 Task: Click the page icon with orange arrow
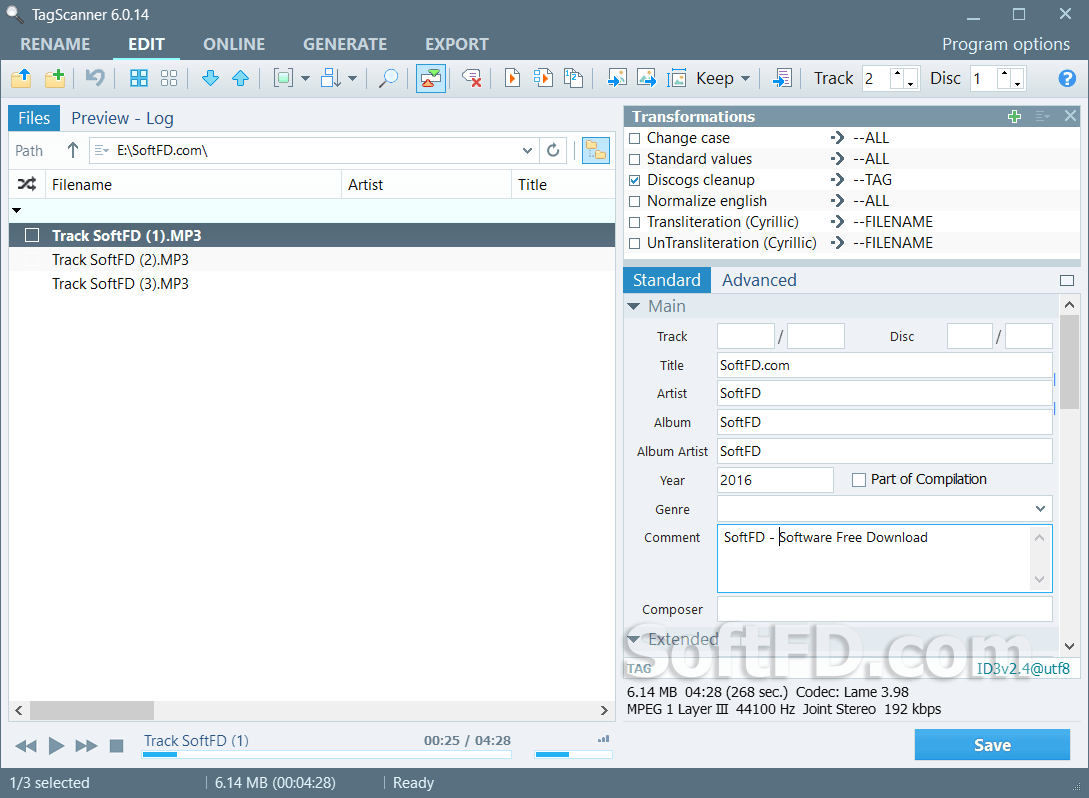tap(513, 78)
